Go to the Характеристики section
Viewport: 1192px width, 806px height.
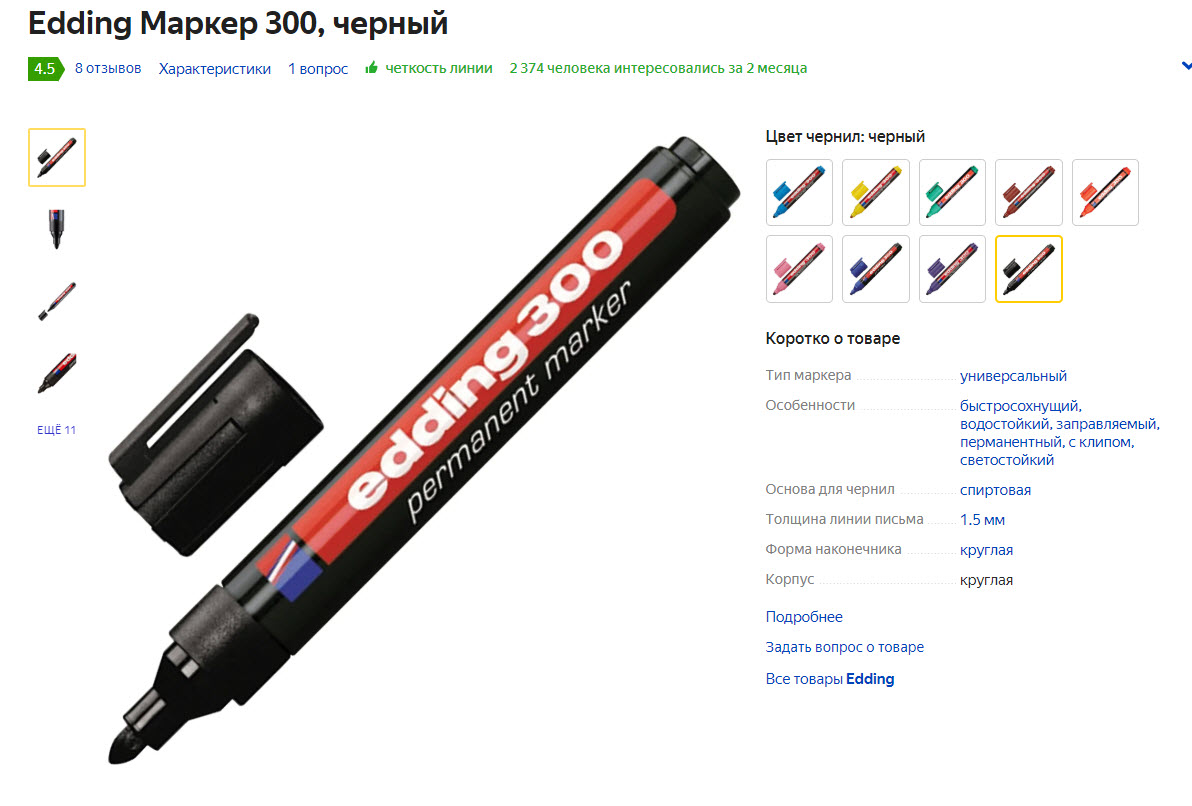214,68
